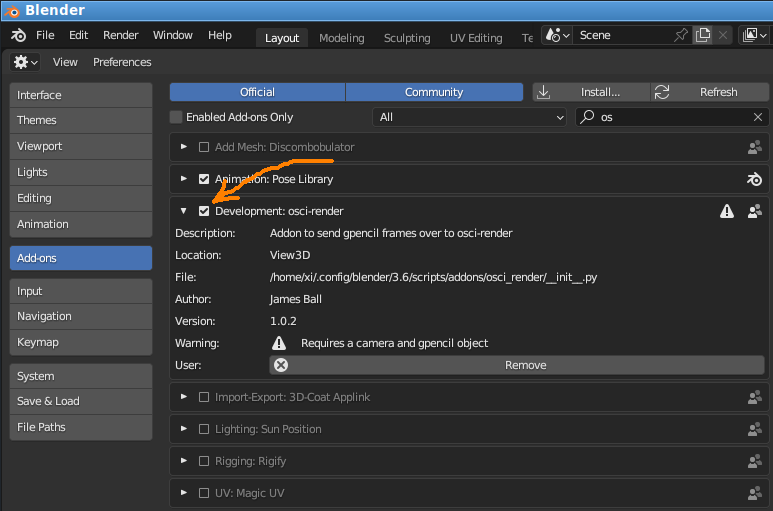Viewport: 773px width, 511px height.
Task: Collapse the osci-render add-on details
Action: pos(183,211)
